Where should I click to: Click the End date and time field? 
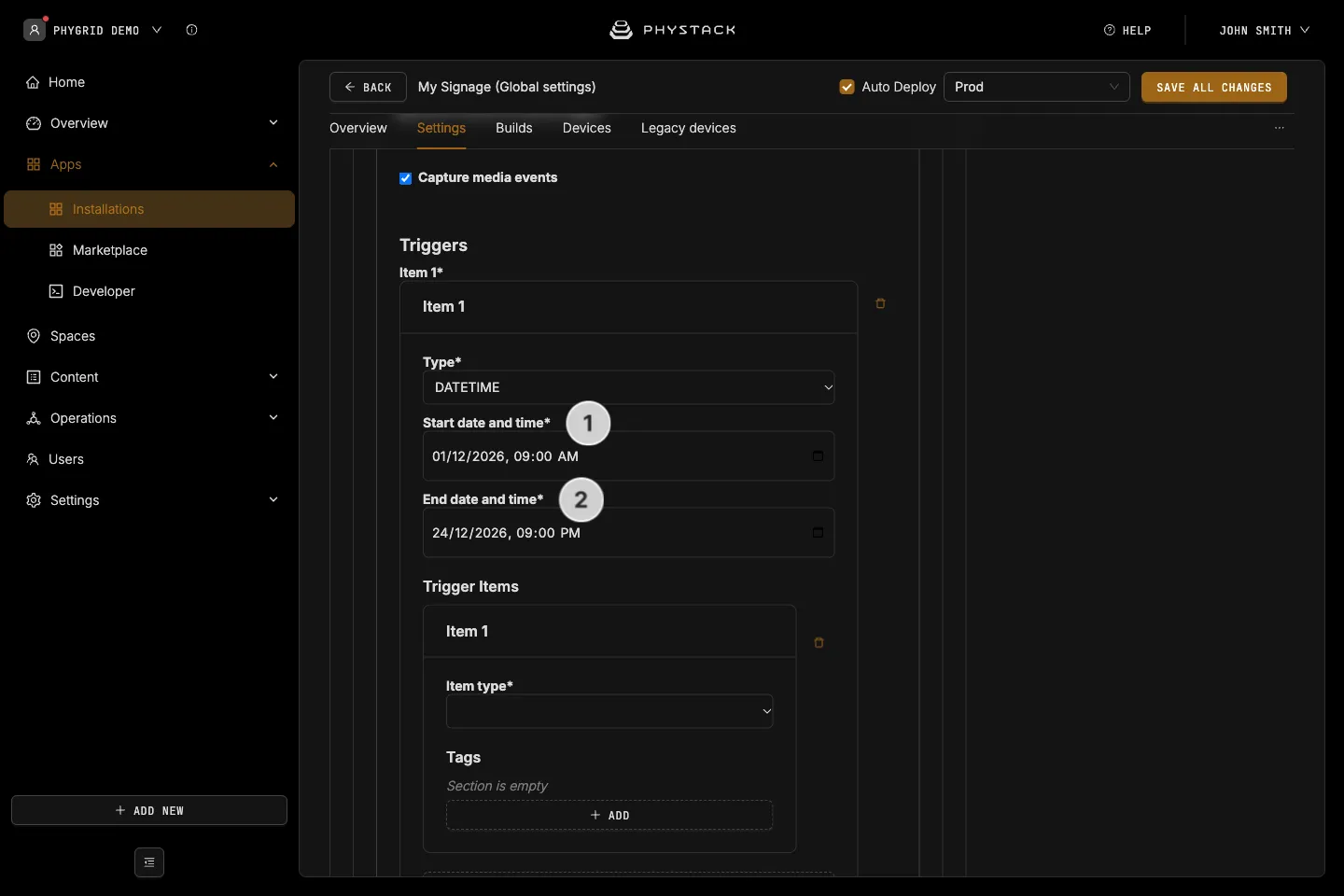click(x=629, y=533)
